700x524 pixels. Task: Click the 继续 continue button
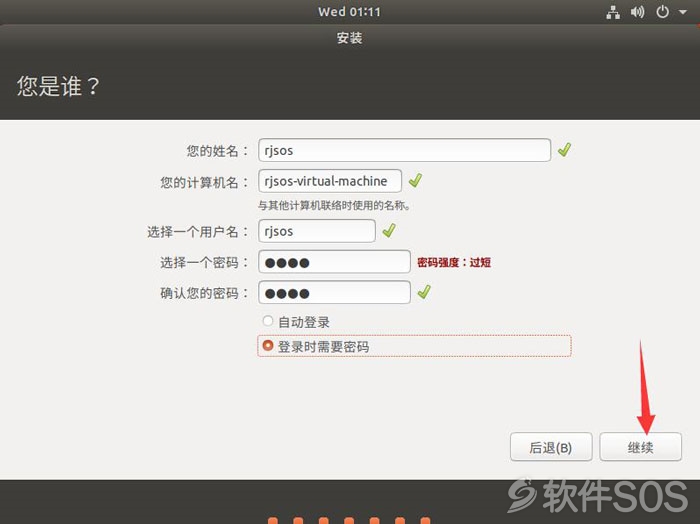(641, 447)
